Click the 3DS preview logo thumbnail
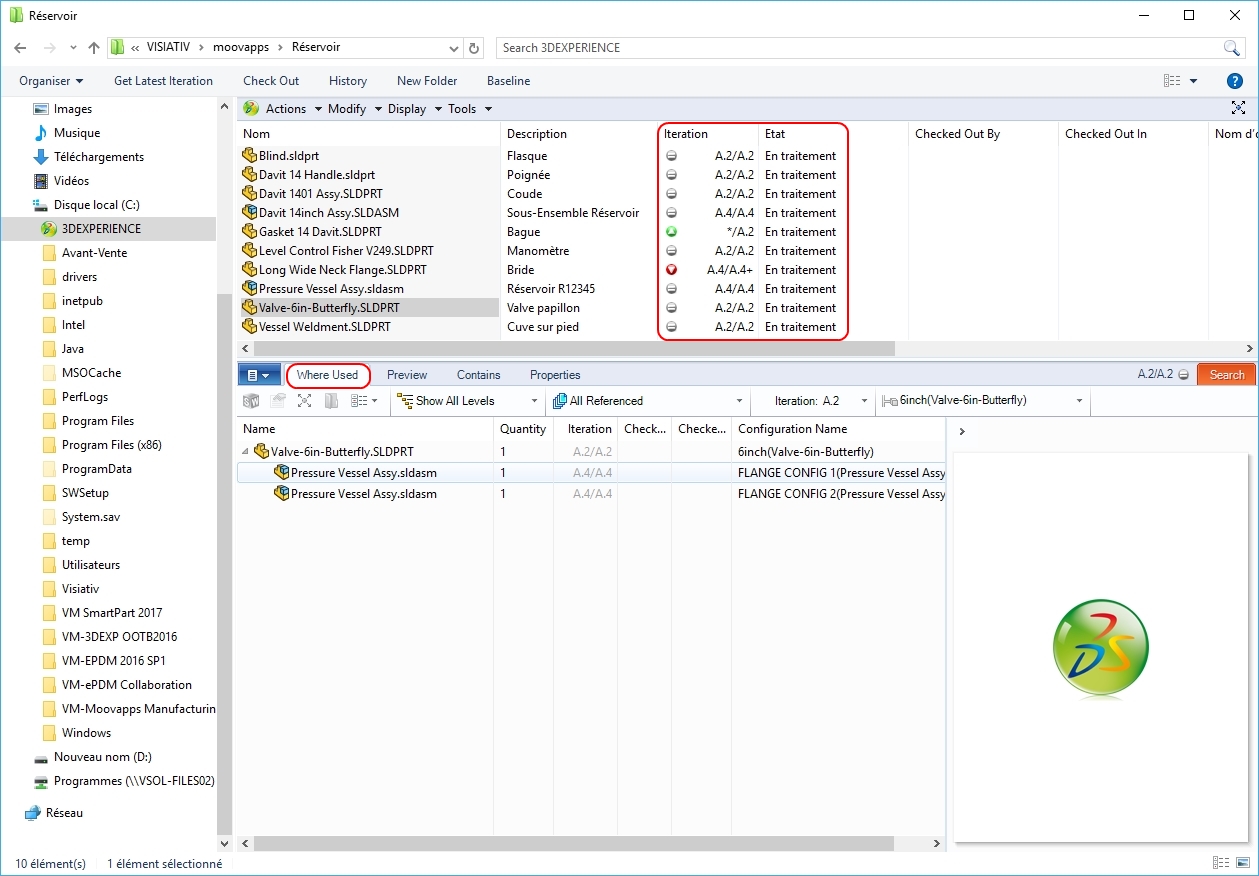The height and width of the screenshot is (876, 1259). pyautogui.click(x=1101, y=648)
